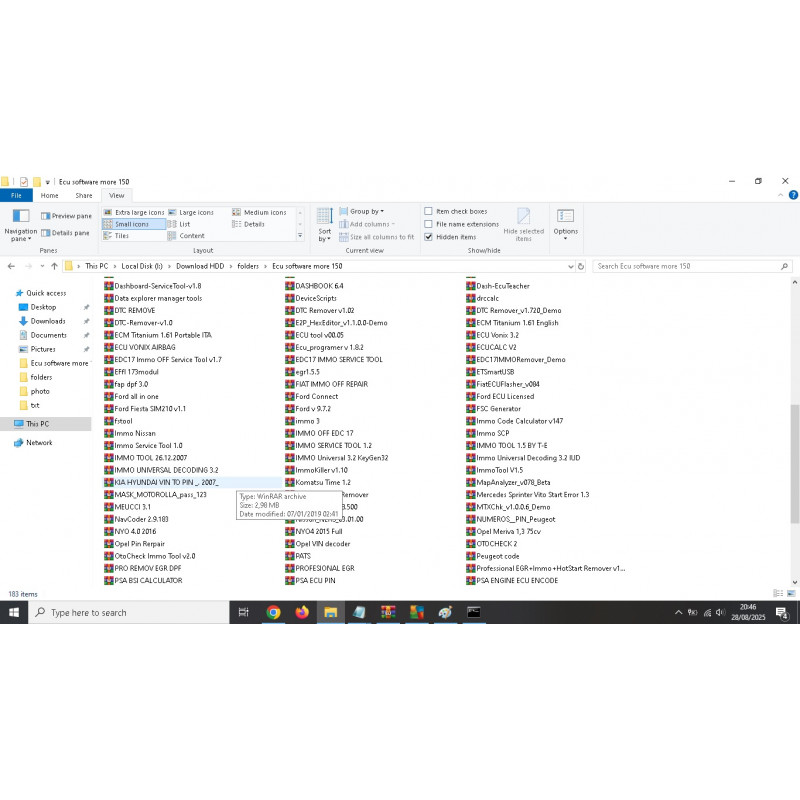Select the Small icons layout
This screenshot has width=800, height=800.
click(134, 224)
